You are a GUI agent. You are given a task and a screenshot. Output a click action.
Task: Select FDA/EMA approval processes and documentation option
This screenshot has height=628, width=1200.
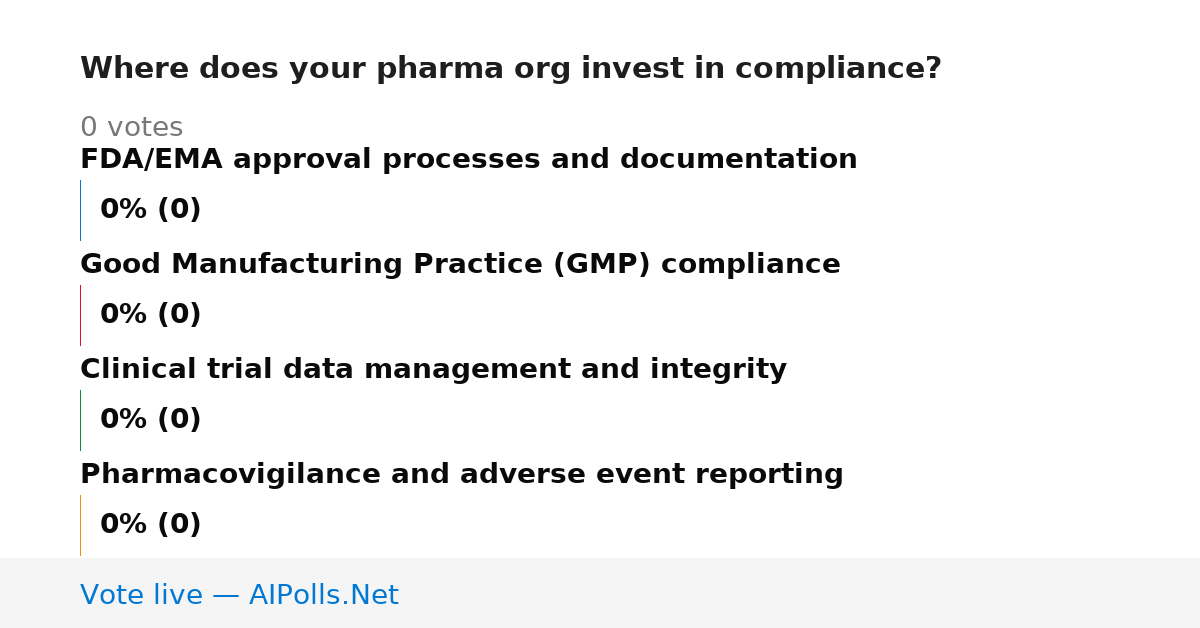point(469,160)
